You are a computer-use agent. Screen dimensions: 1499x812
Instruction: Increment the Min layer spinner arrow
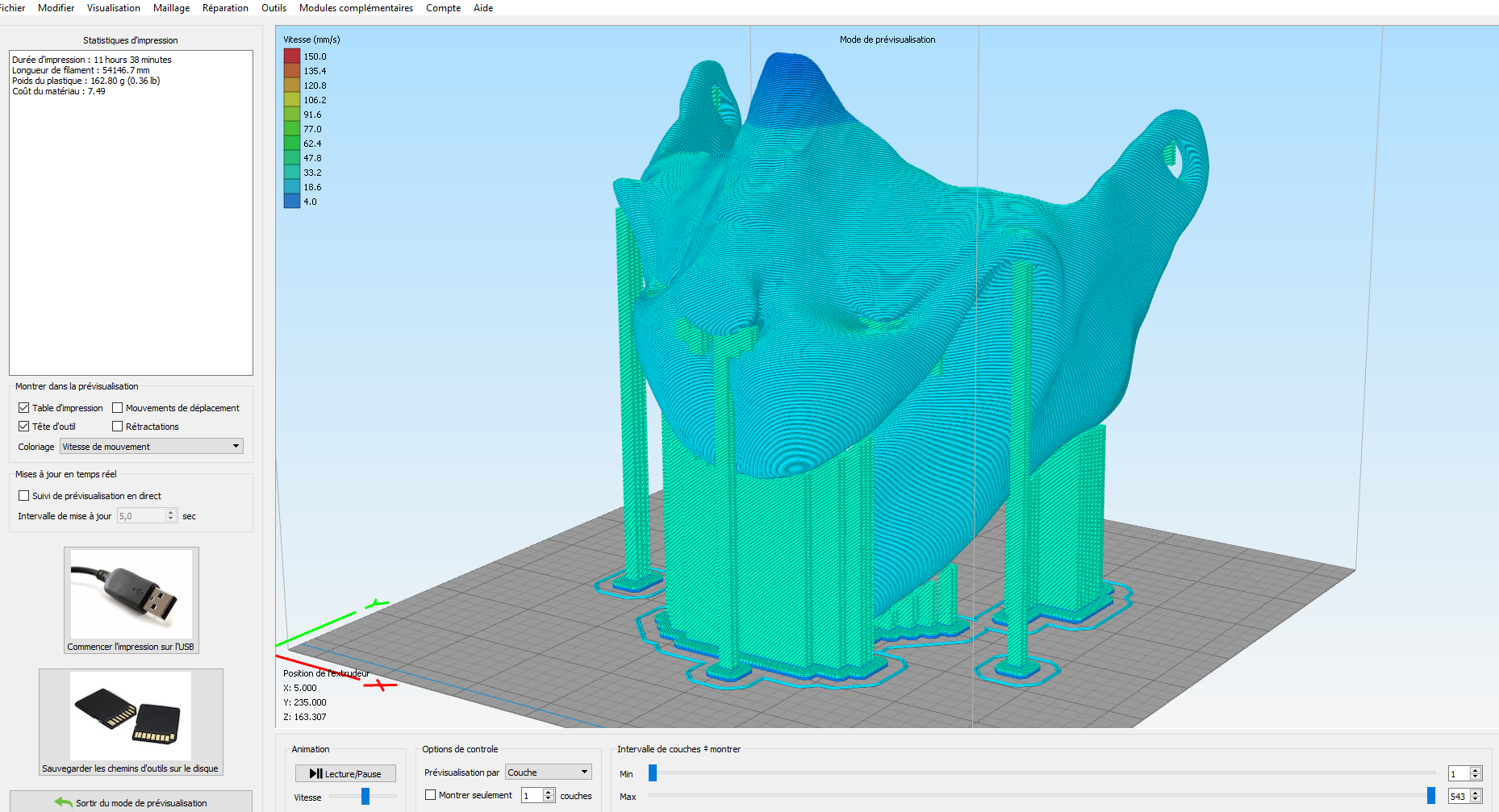click(1476, 770)
